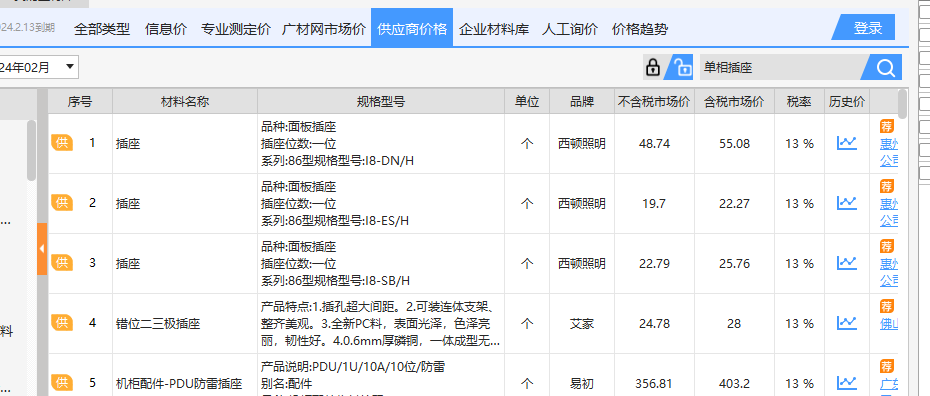The image size is (930, 396).
Task: Sort by 含税市场价 column header
Action: 734,102
